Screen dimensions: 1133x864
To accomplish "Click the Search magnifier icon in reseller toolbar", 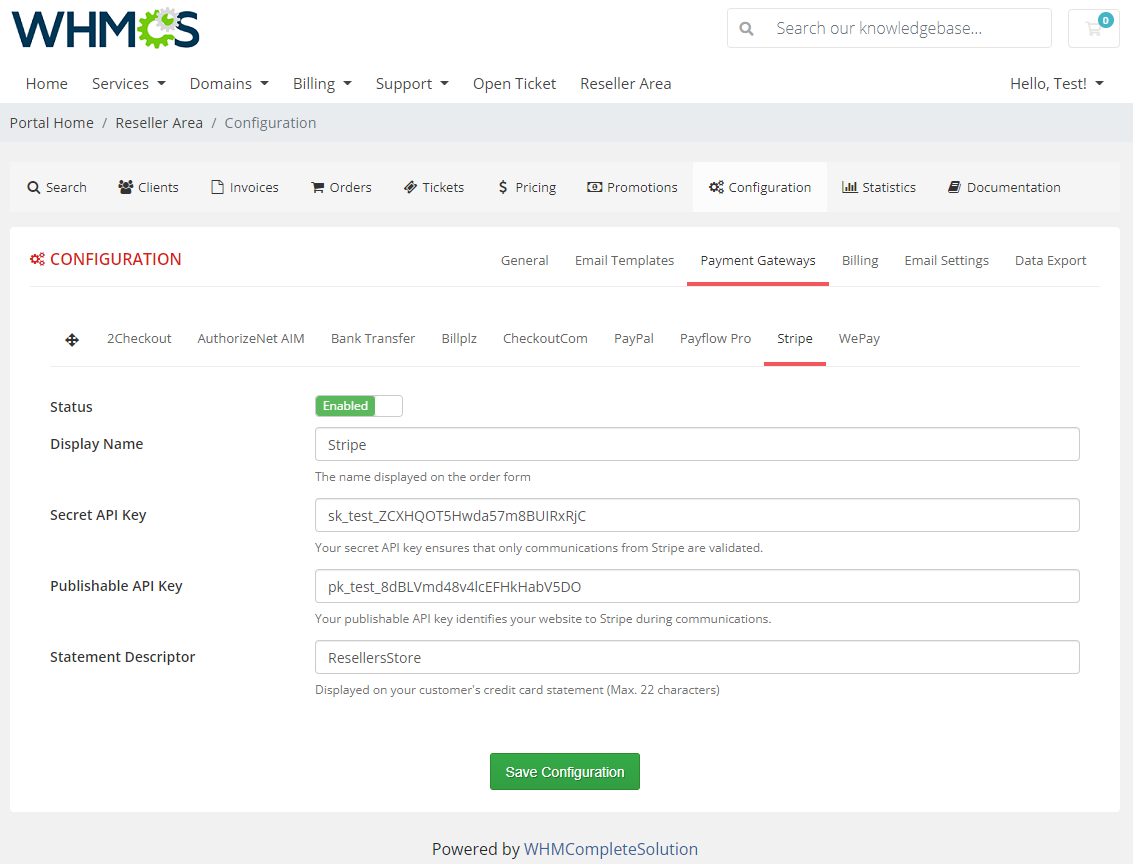I will pyautogui.click(x=33, y=188).
